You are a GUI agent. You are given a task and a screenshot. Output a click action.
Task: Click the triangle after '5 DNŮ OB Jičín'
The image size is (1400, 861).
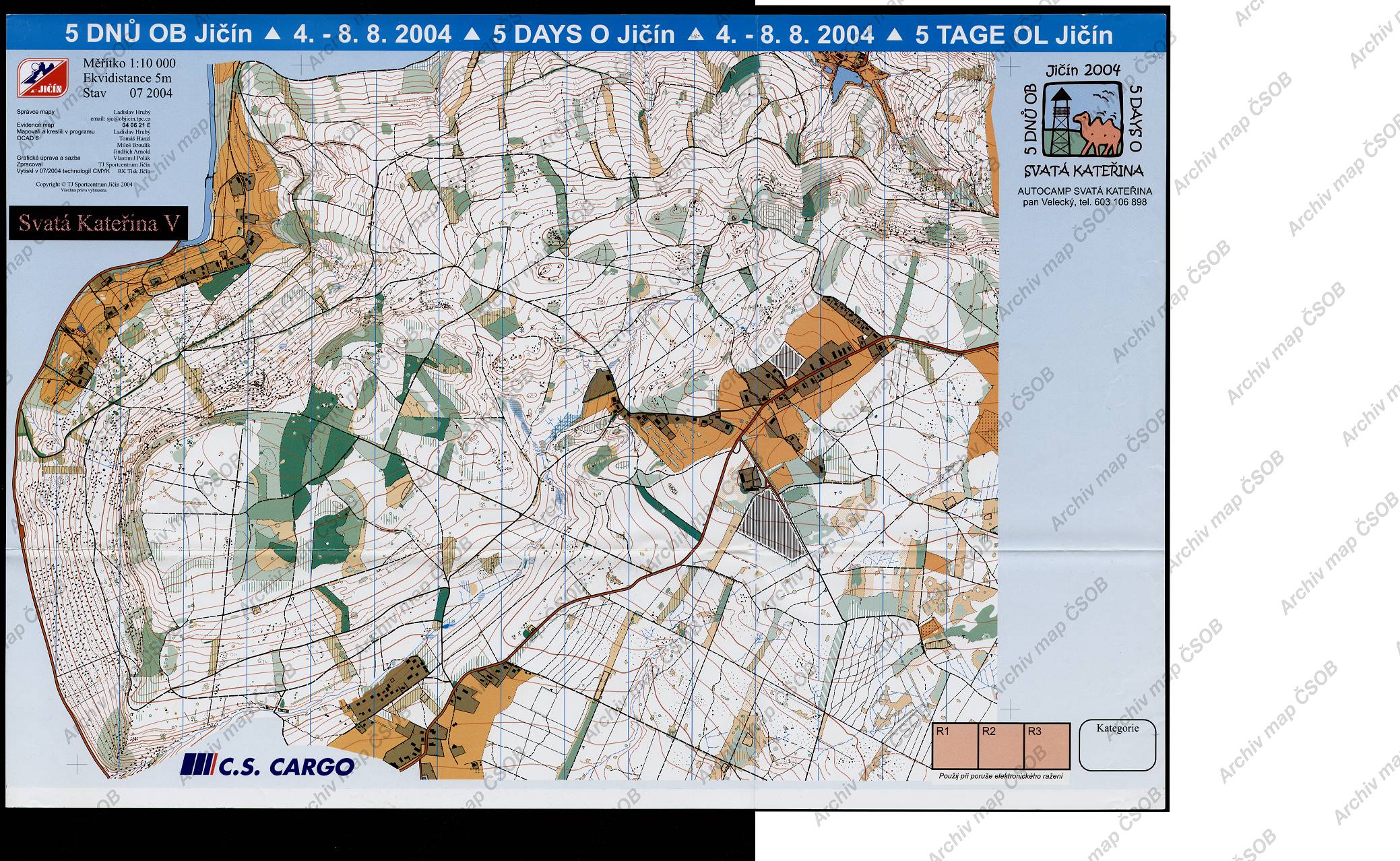click(272, 35)
